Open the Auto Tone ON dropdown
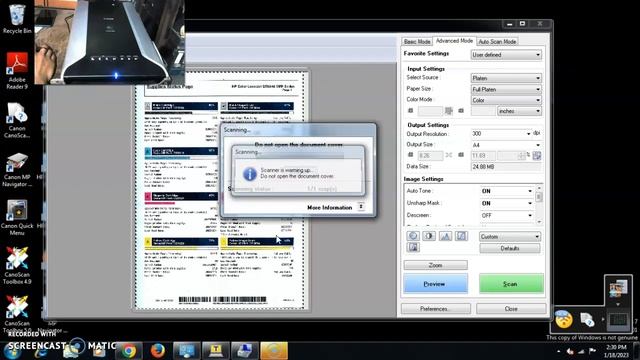640x360 pixels. coord(507,191)
